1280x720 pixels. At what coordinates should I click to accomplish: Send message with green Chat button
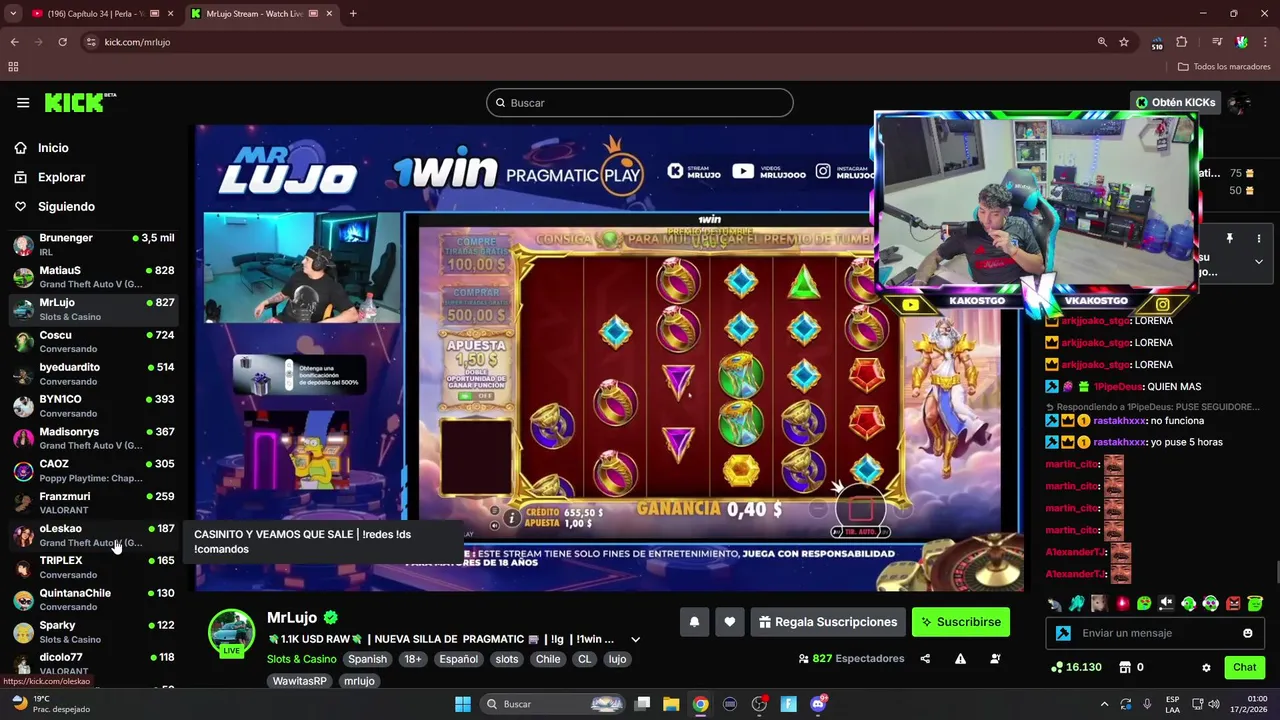[x=1244, y=667]
